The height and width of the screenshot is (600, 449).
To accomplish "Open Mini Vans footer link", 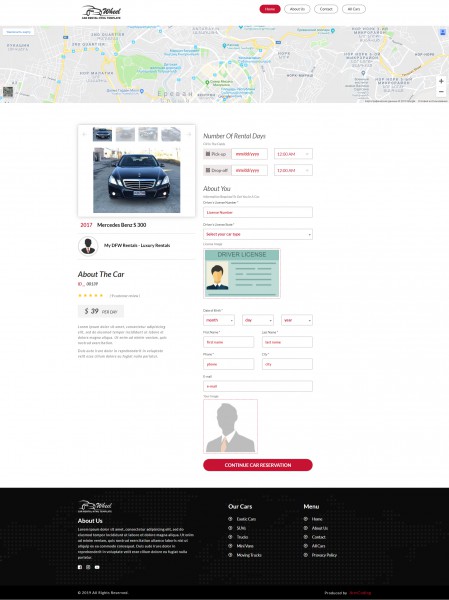I will pos(245,546).
